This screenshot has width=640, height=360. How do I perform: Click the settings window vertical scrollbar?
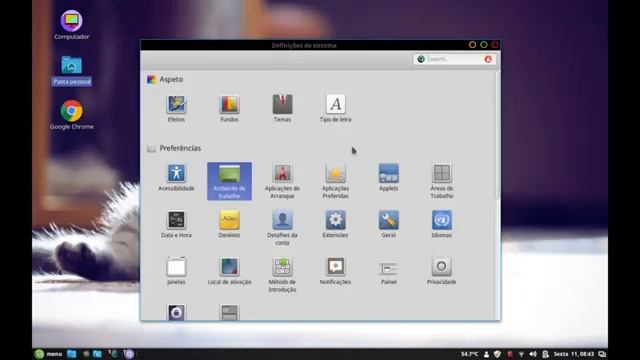click(x=497, y=135)
